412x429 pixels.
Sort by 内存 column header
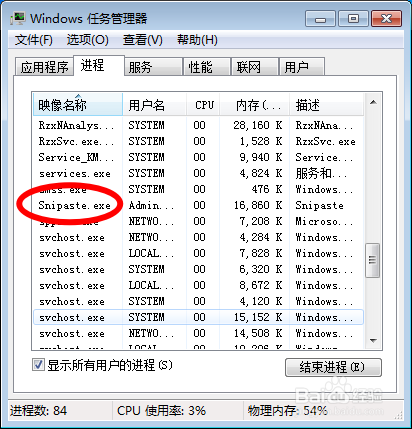click(254, 105)
